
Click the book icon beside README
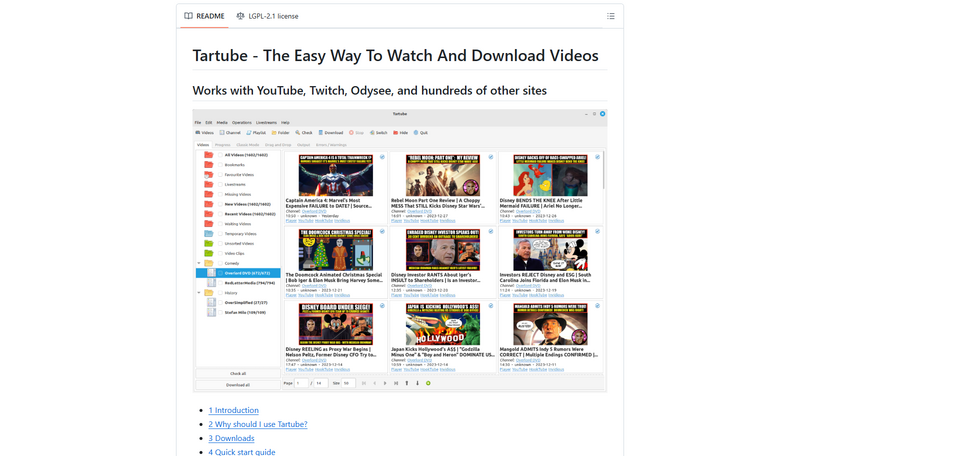189,16
